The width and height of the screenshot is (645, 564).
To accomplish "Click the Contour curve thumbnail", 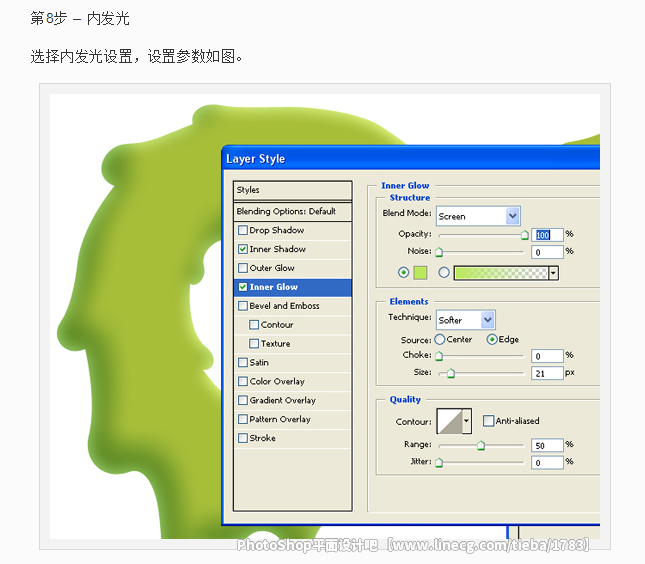I will (449, 421).
